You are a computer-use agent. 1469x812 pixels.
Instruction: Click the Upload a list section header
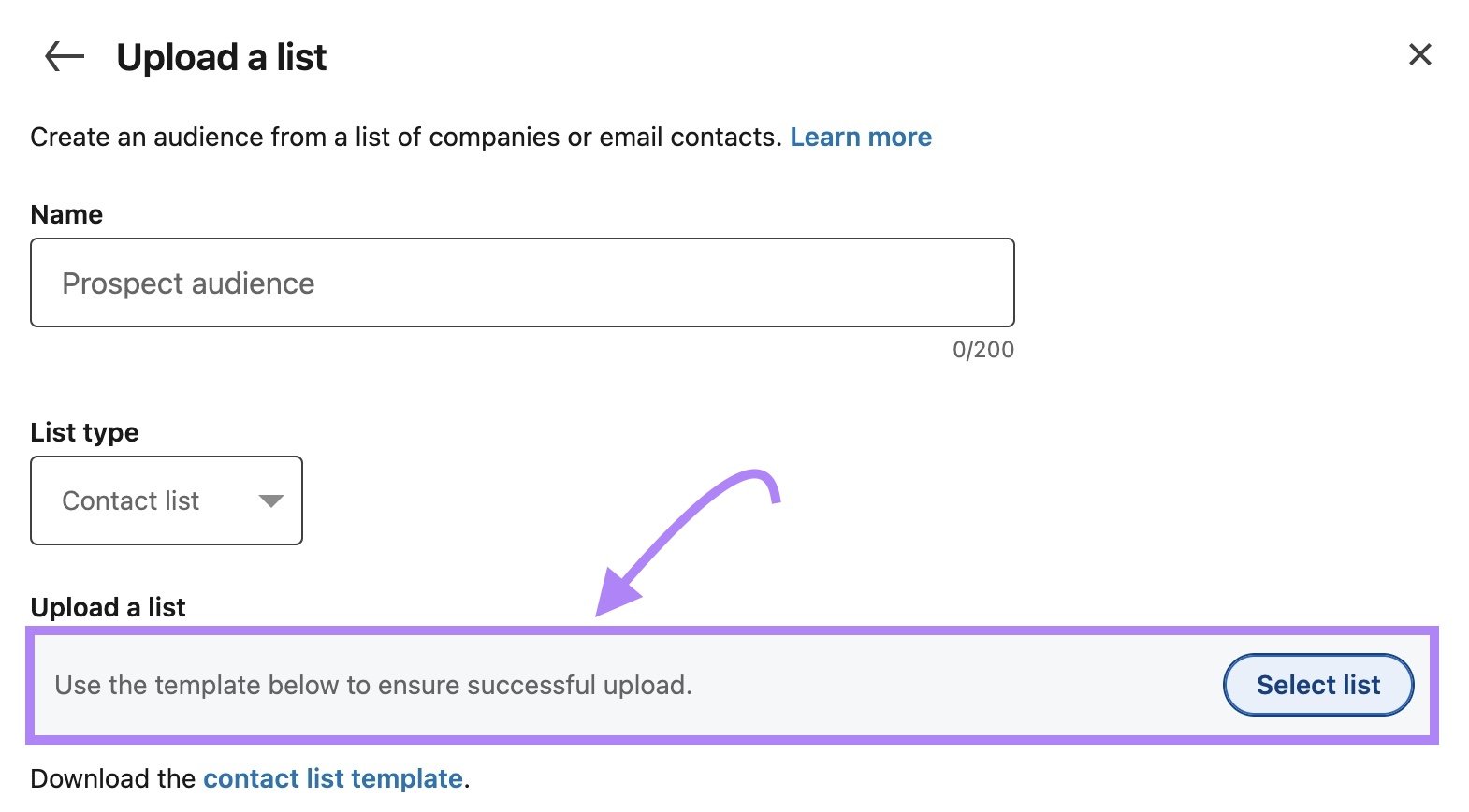(x=108, y=606)
